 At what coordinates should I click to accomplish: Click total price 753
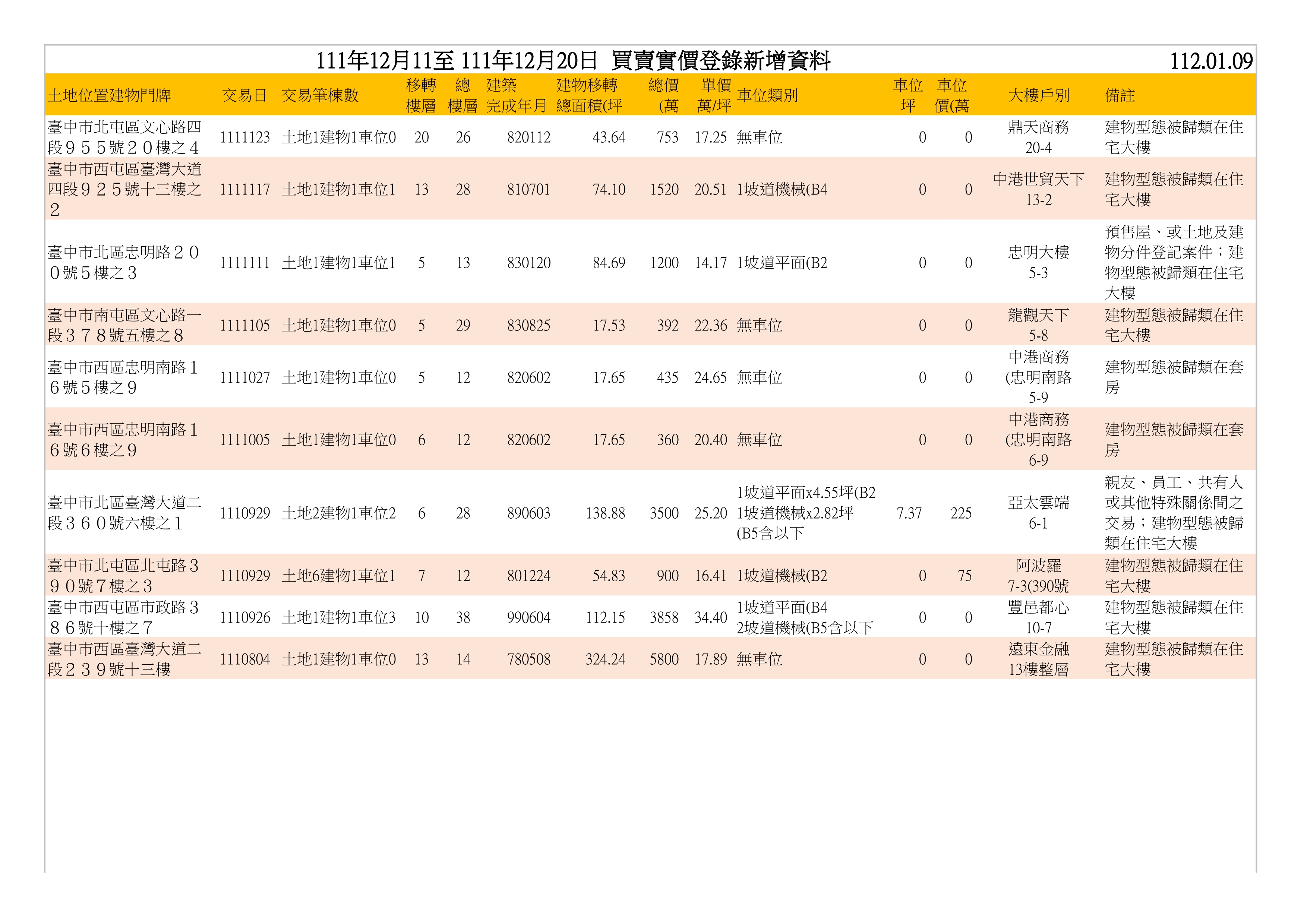667,137
